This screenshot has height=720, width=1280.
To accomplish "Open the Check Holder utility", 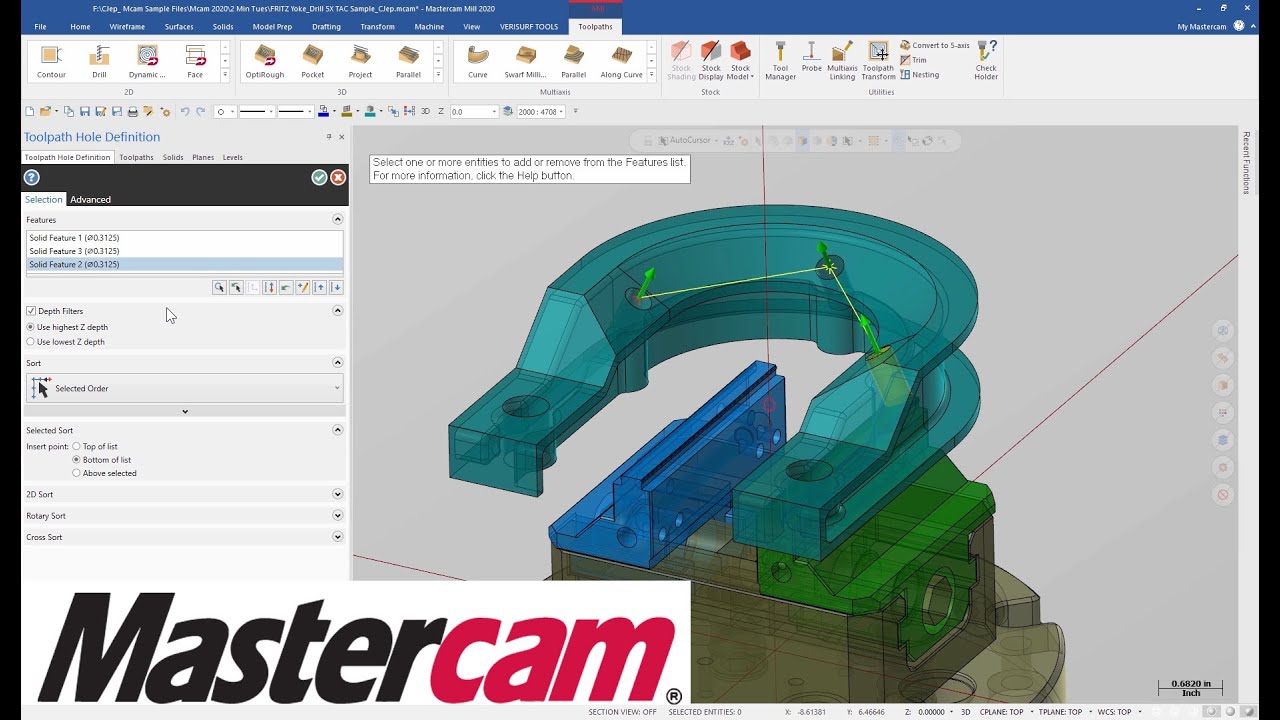I will (986, 61).
